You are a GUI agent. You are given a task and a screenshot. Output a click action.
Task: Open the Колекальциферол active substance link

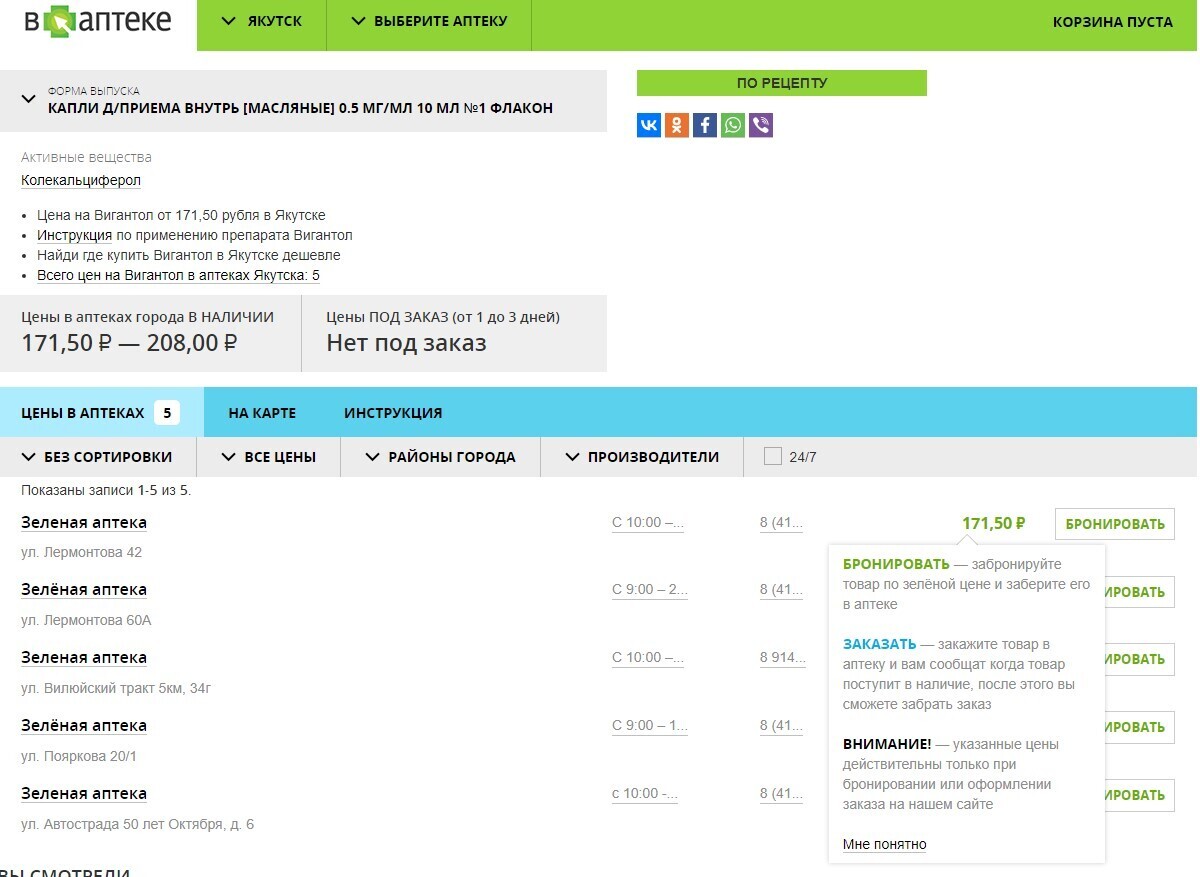coord(81,180)
